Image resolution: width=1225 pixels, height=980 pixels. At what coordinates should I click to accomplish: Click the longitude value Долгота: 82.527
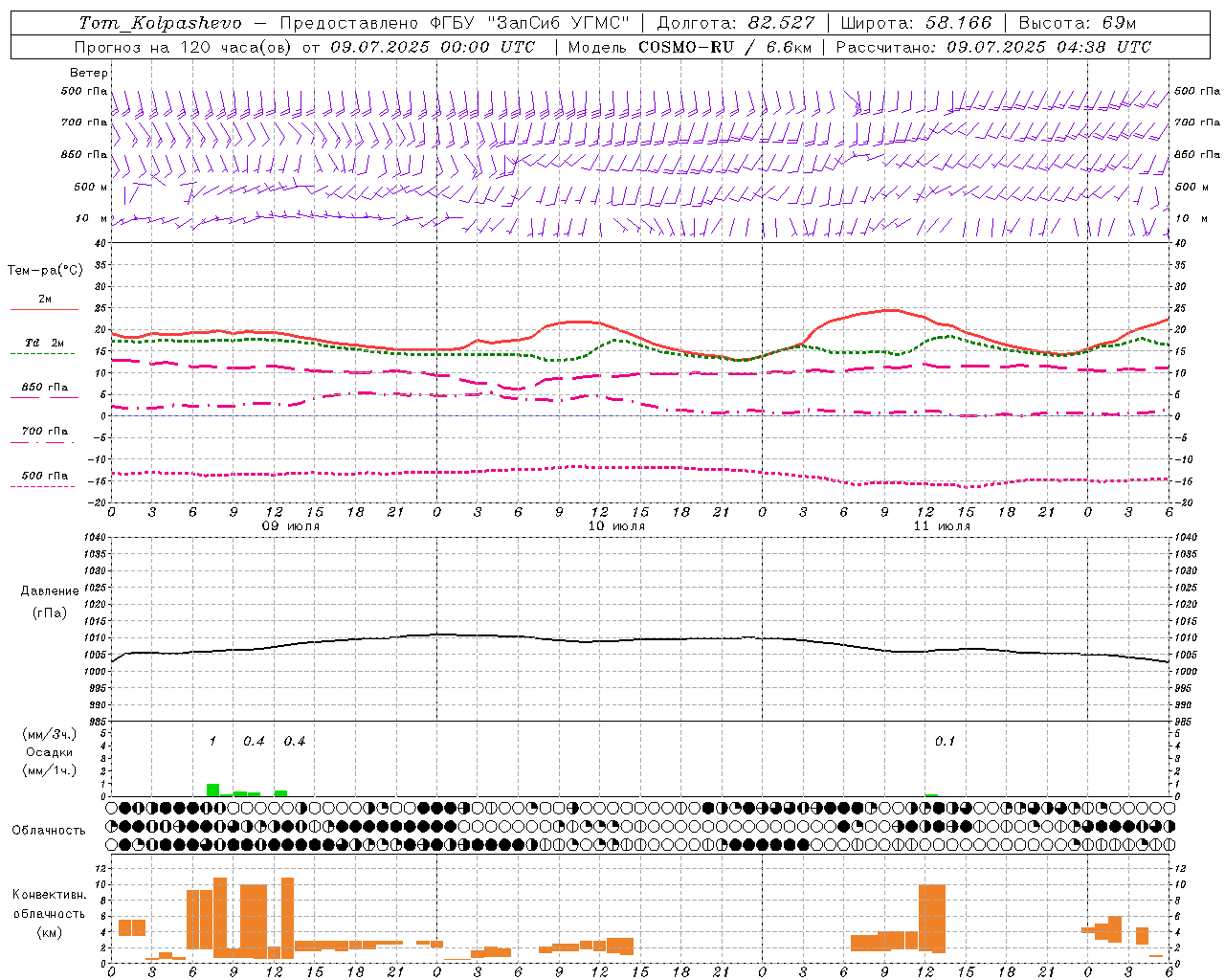coord(736,23)
